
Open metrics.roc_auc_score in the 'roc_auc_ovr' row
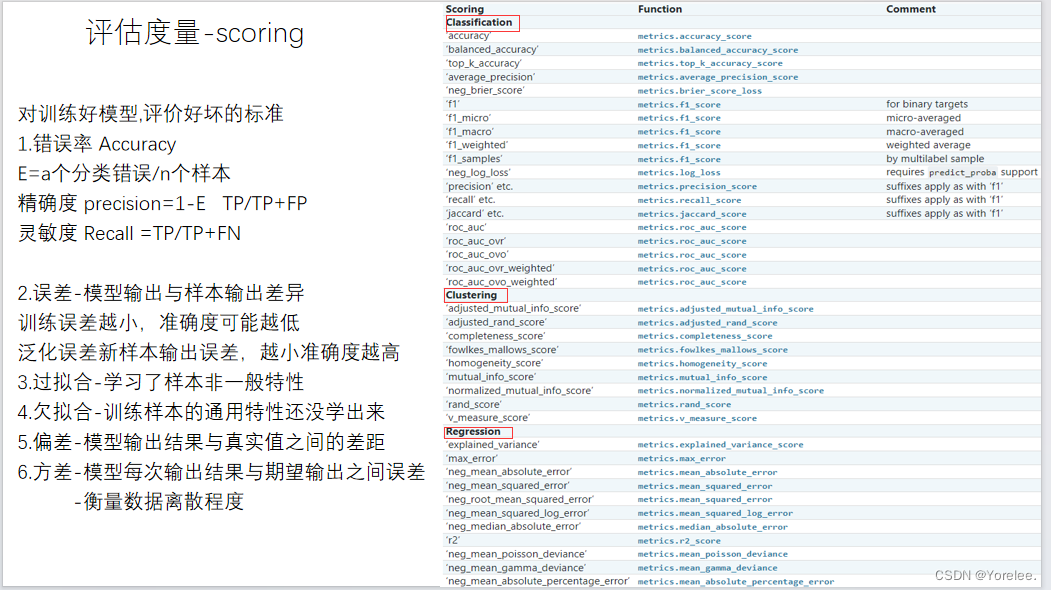pos(692,241)
